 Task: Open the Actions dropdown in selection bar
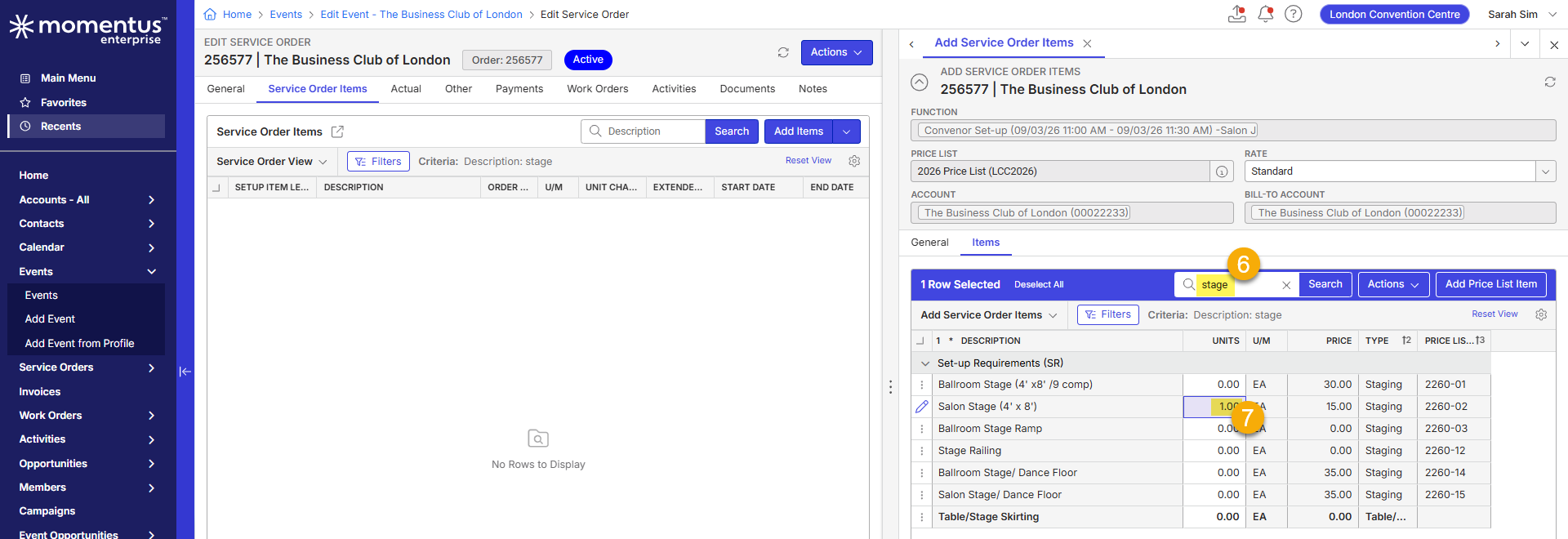tap(1393, 284)
